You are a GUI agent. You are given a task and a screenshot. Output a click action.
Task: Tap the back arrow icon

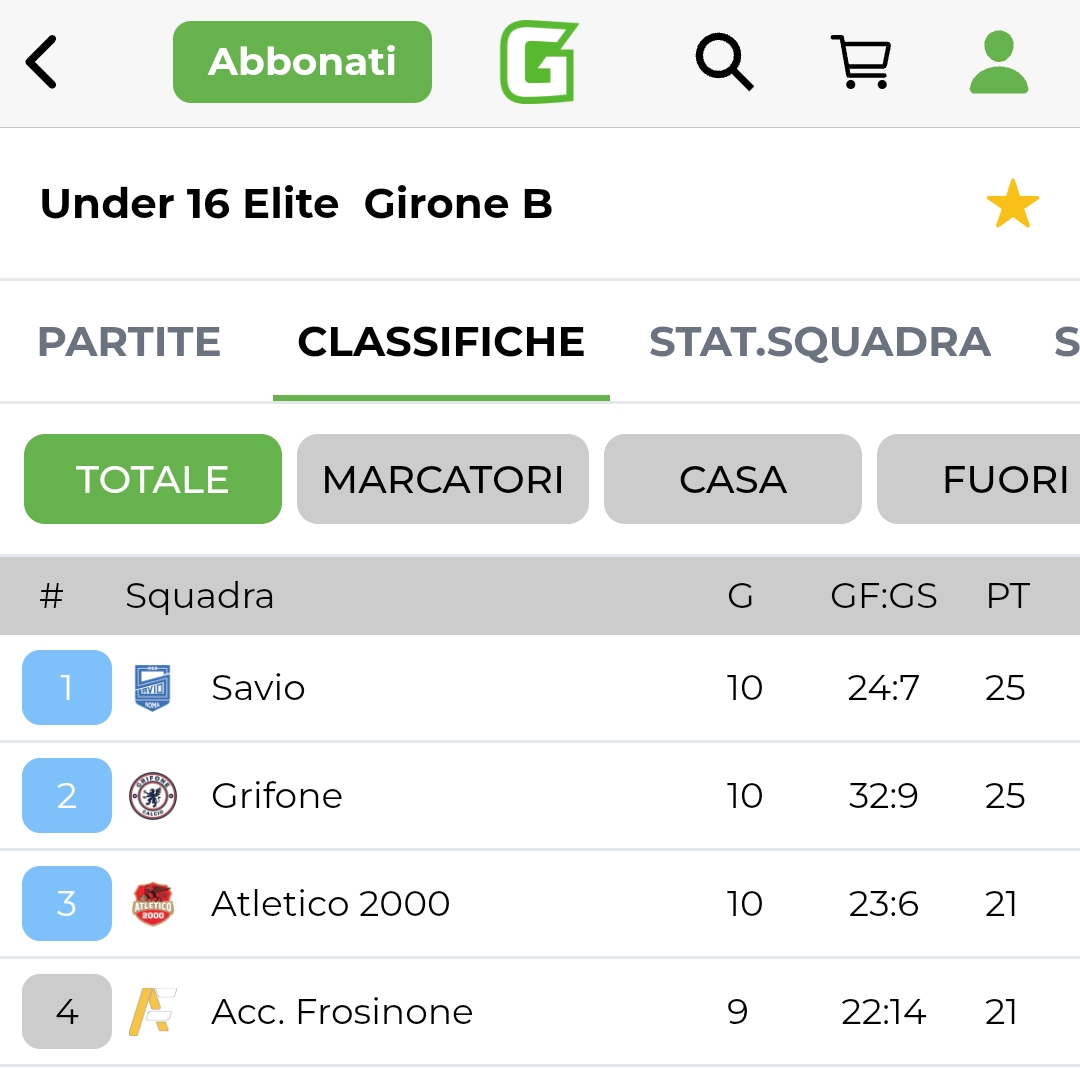(x=42, y=62)
